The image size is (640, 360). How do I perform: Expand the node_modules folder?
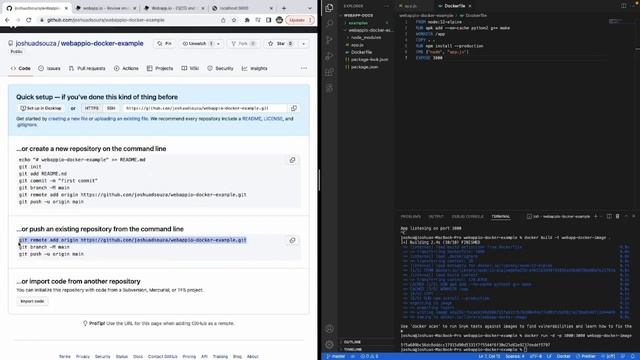(x=366, y=37)
